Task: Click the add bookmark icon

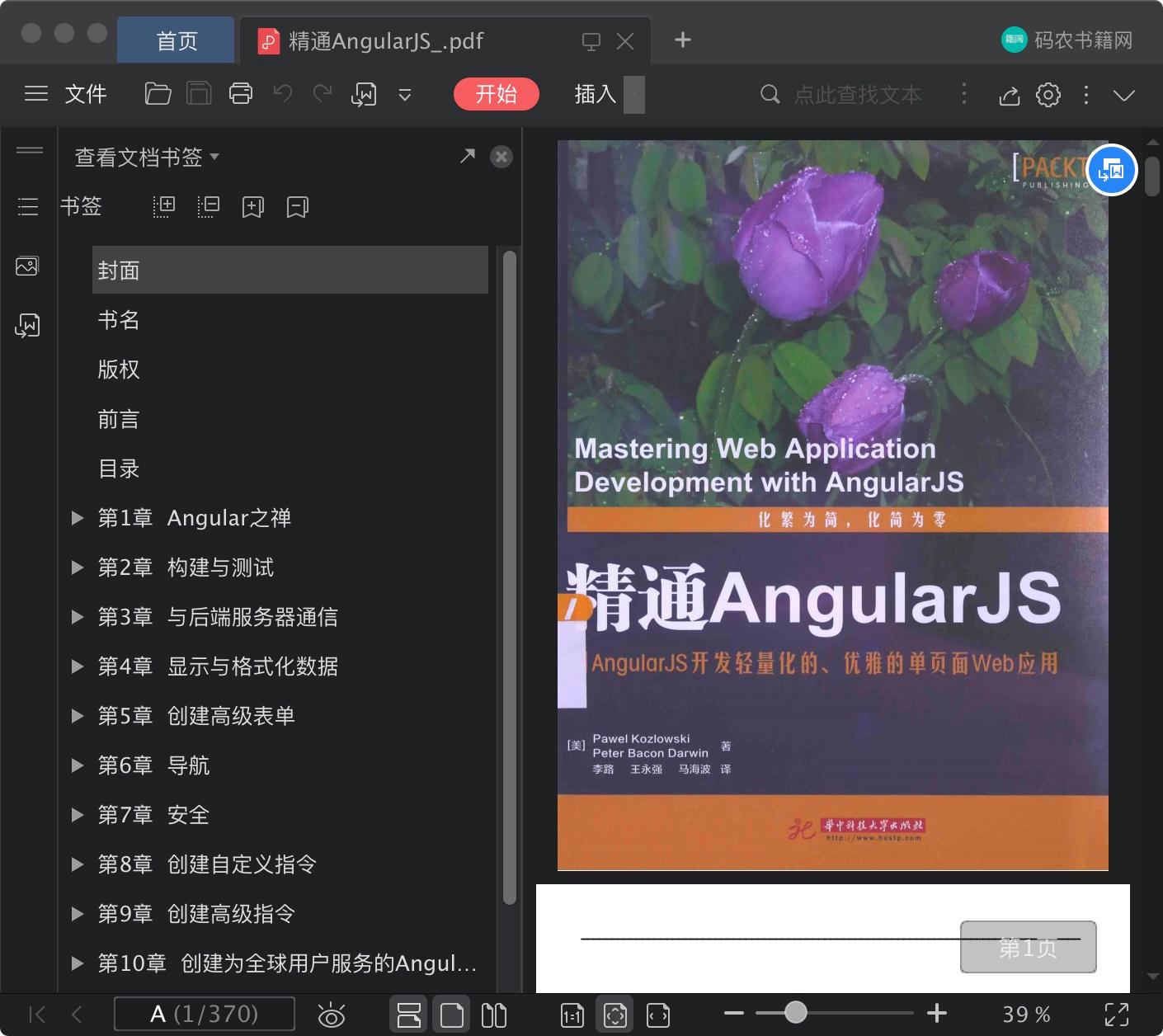Action: tap(253, 207)
